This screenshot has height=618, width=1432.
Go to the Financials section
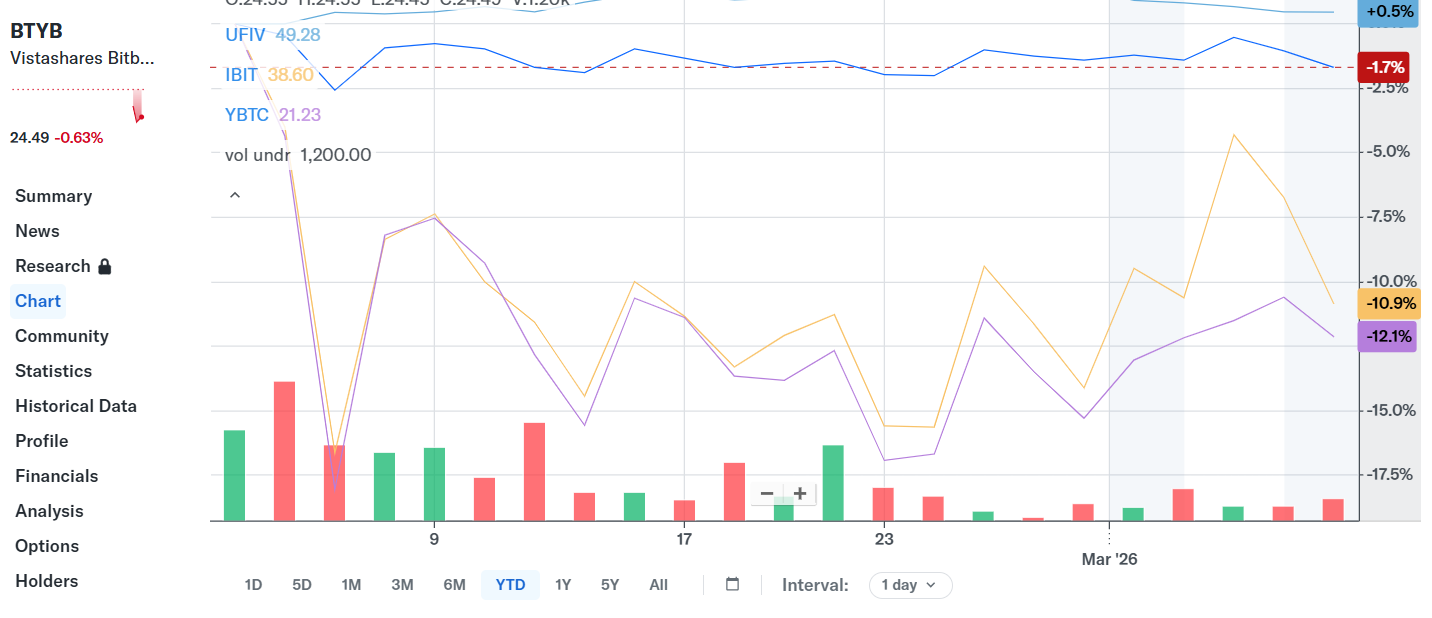[57, 476]
